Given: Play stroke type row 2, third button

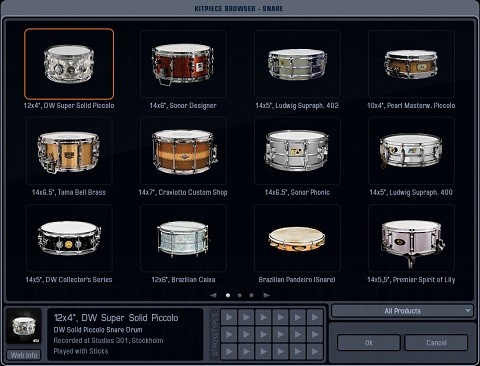Looking at the screenshot, I should pos(263,334).
